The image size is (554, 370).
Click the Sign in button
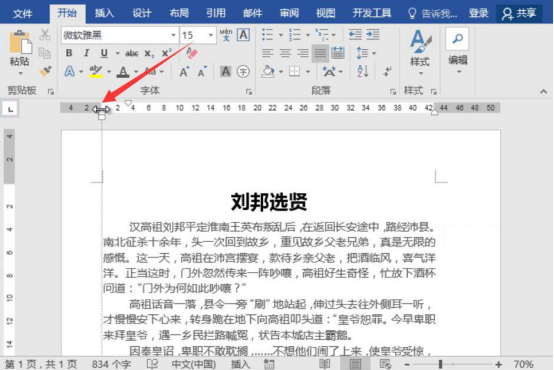(478, 13)
